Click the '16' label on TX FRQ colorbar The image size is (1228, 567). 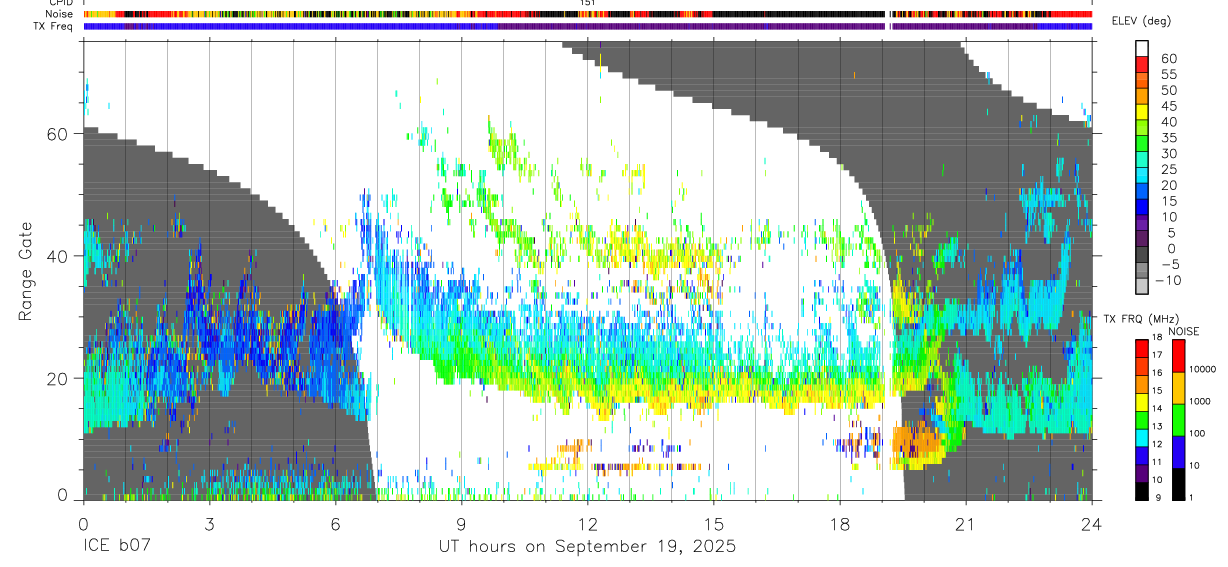pyautogui.click(x=1157, y=373)
